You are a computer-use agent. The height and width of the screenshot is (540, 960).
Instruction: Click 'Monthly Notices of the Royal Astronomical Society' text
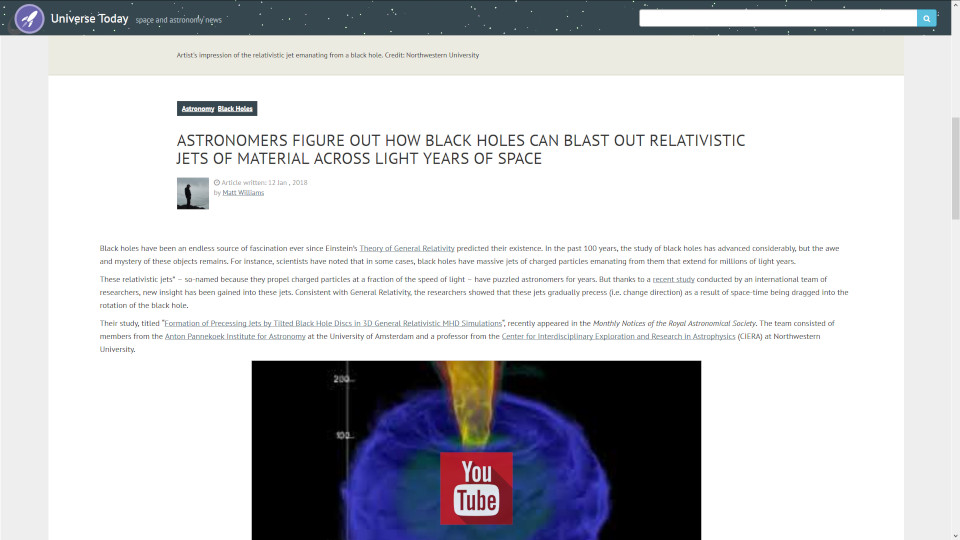[674, 323]
